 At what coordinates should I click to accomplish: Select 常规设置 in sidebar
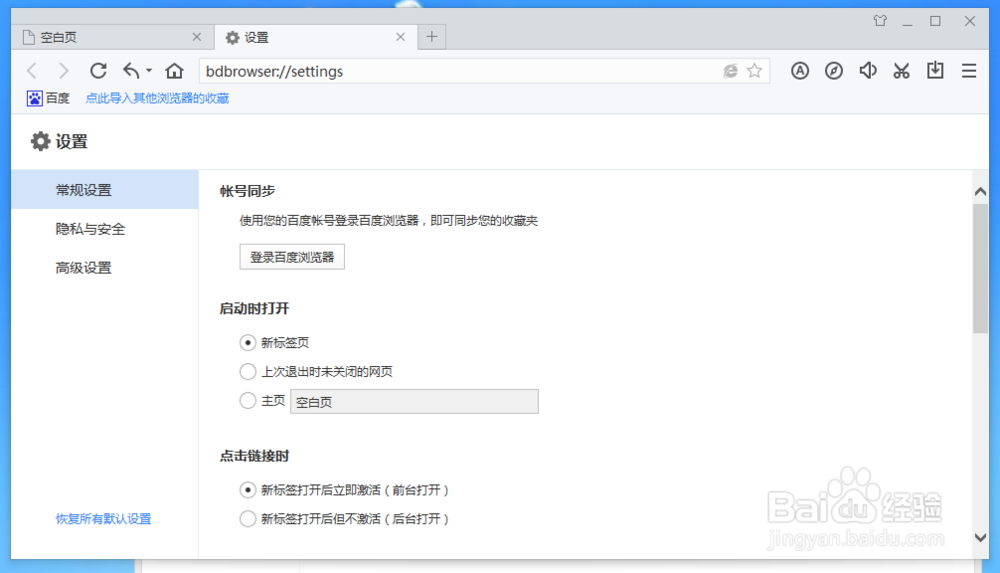click(x=105, y=190)
